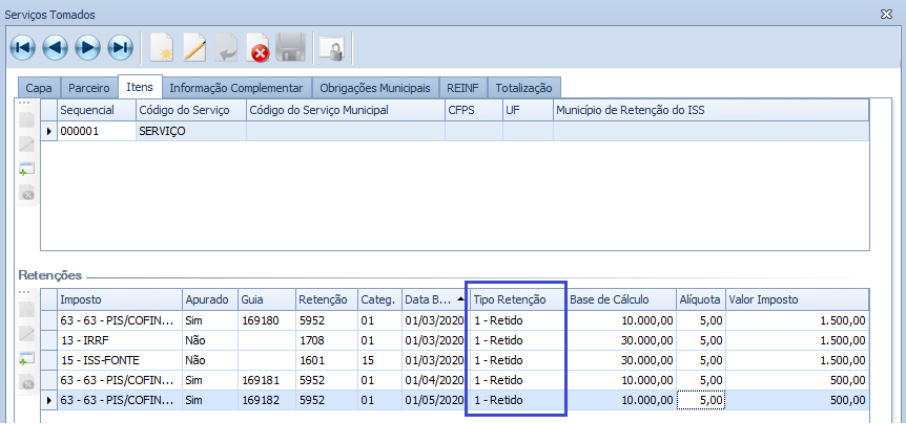Viewport: 906px width, 424px height.
Task: Go to the previous record
Action: [56, 46]
